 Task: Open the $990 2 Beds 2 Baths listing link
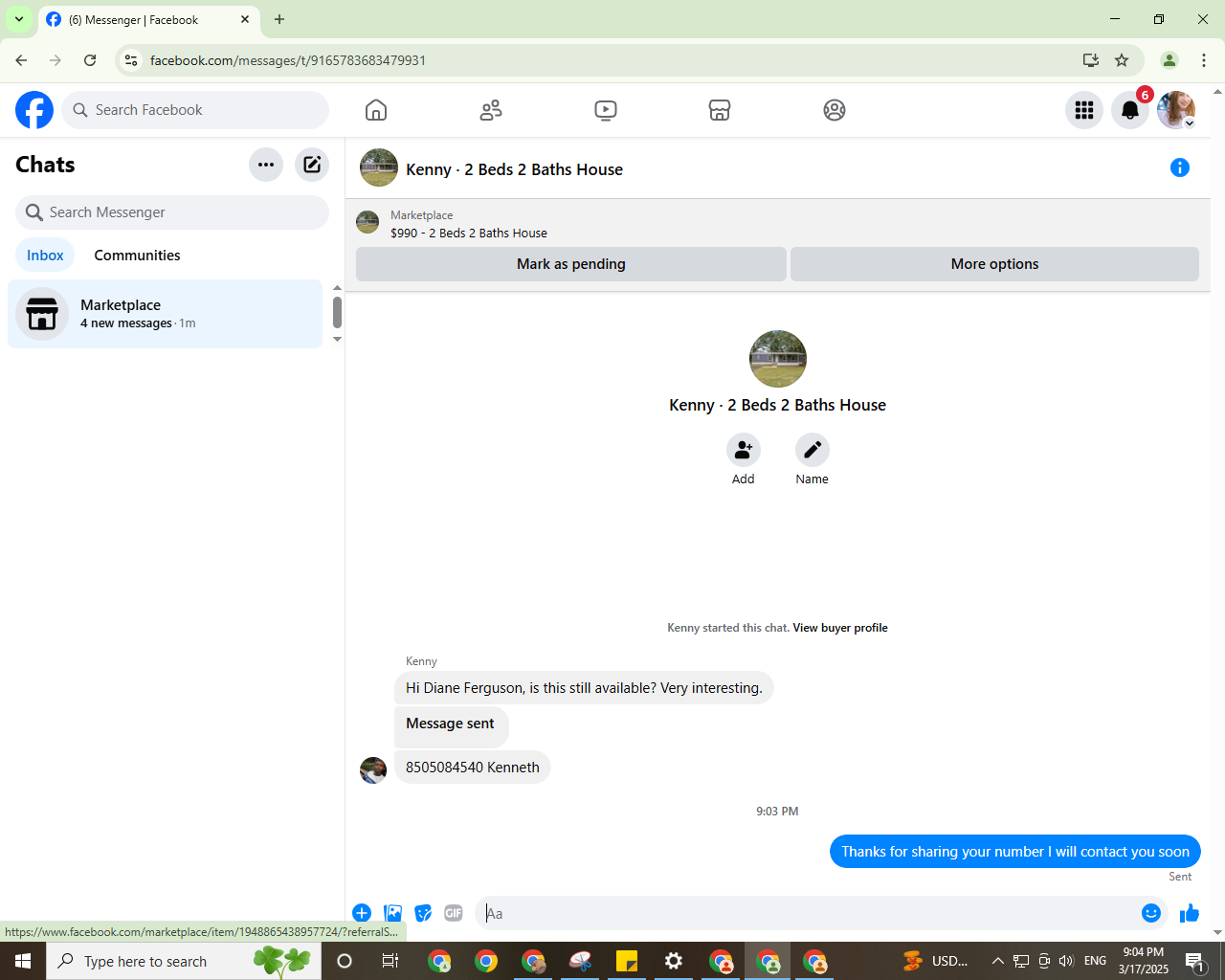(x=469, y=233)
